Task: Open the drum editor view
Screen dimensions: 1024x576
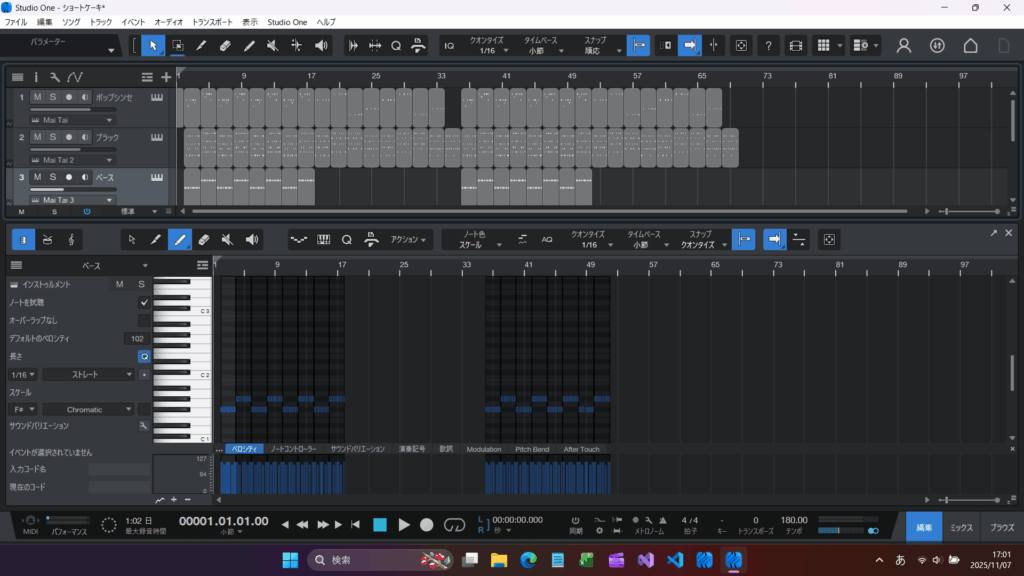Action: point(46,240)
